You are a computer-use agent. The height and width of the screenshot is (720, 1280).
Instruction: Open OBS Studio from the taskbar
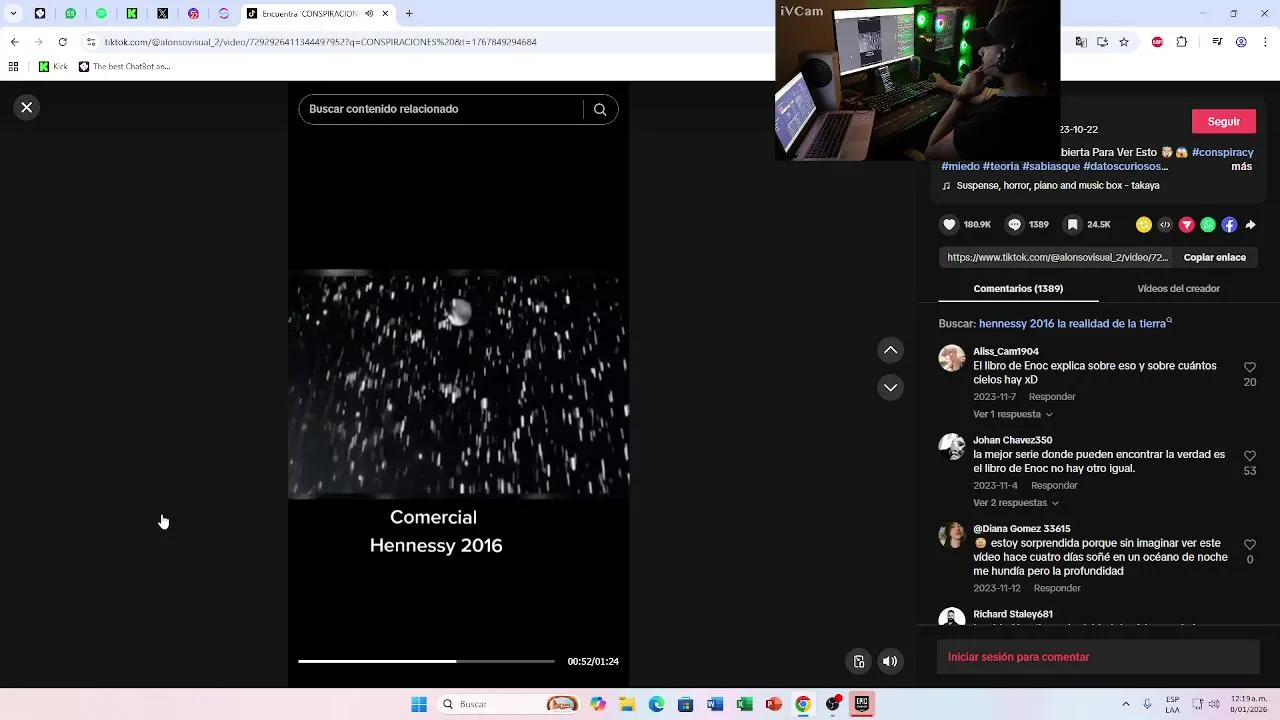(x=832, y=704)
